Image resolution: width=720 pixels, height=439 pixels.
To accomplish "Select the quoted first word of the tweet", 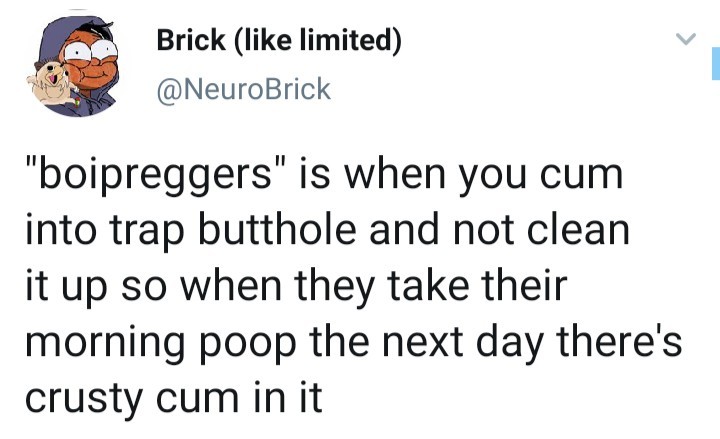I will point(156,176).
